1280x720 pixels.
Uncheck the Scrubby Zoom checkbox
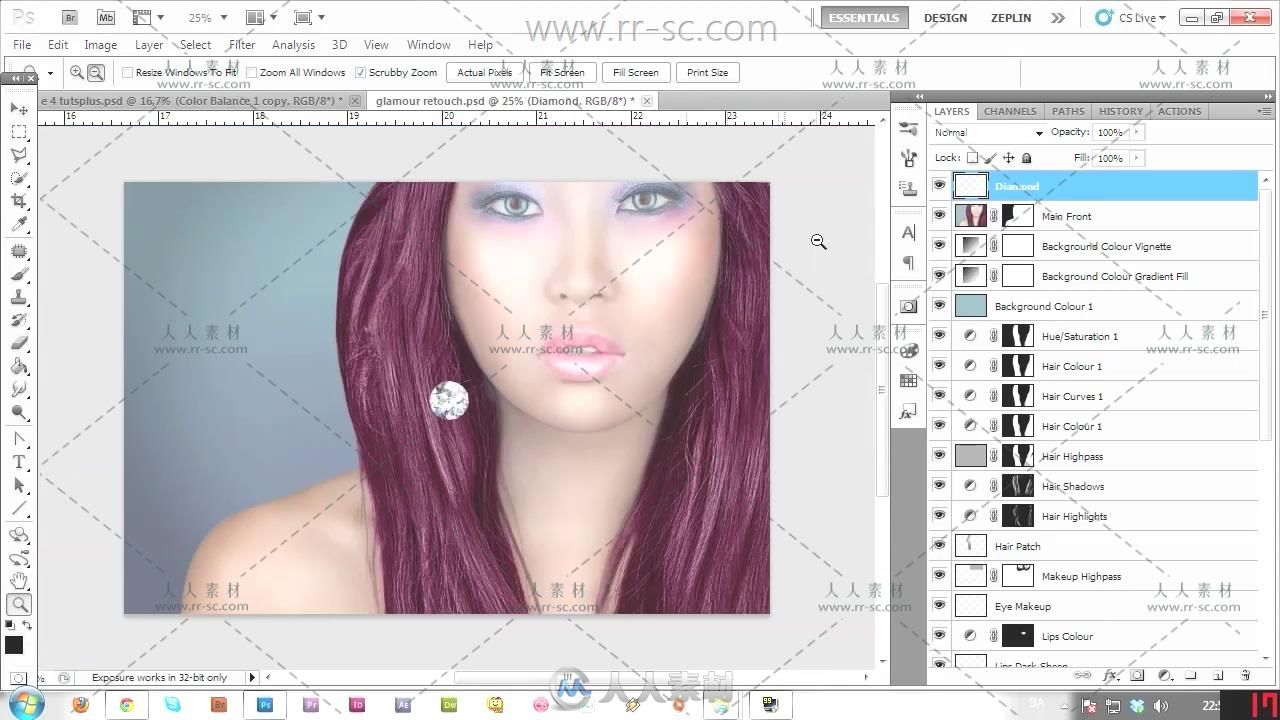point(361,72)
